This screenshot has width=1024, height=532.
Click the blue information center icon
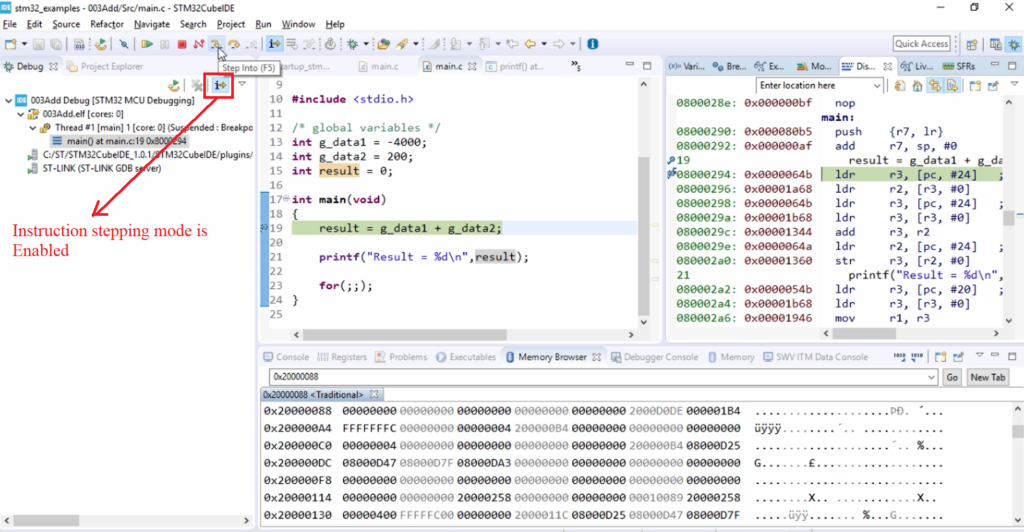click(x=592, y=44)
